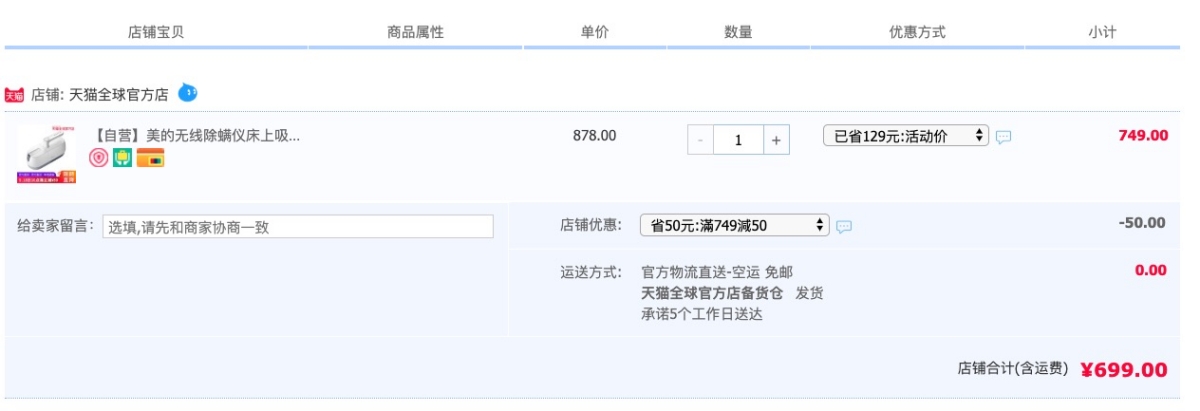Click the seller message input box
The width and height of the screenshot is (1200, 411).
[297, 227]
